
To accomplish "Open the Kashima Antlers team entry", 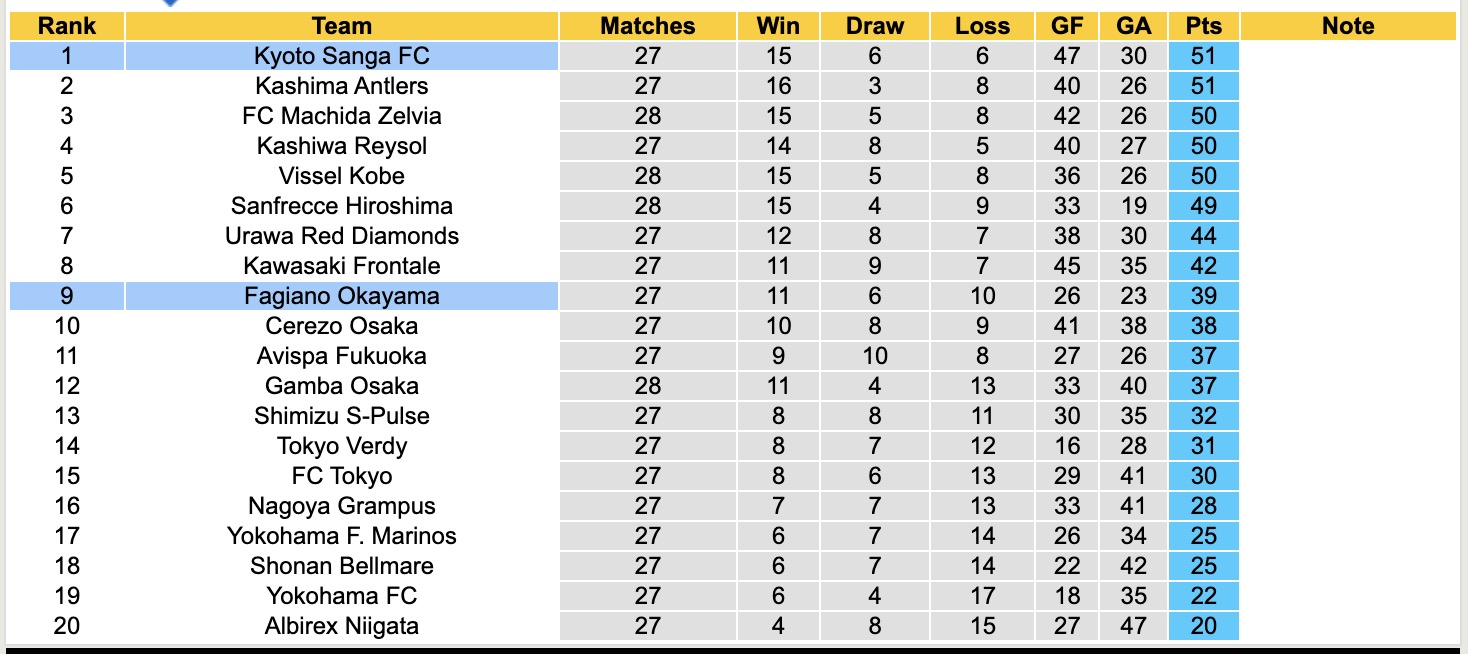I will tap(341, 86).
